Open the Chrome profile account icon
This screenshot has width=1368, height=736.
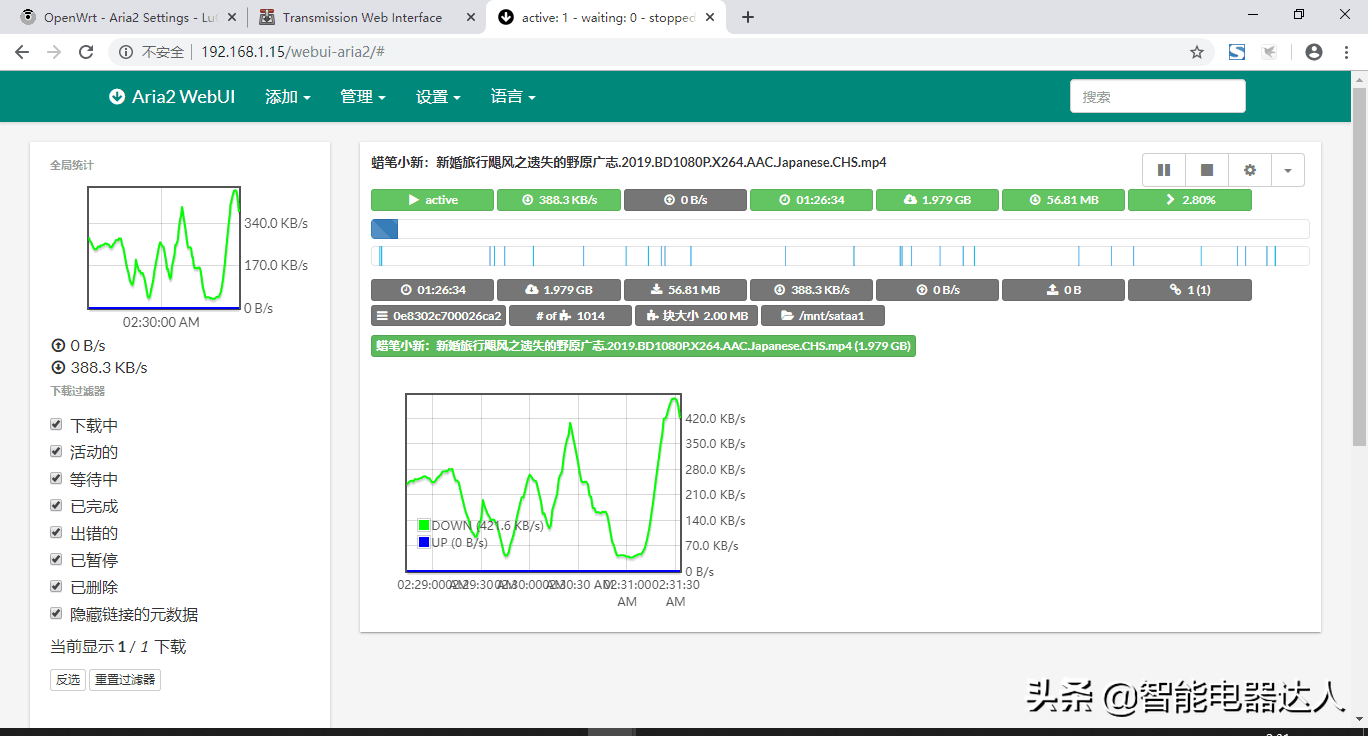click(1314, 52)
